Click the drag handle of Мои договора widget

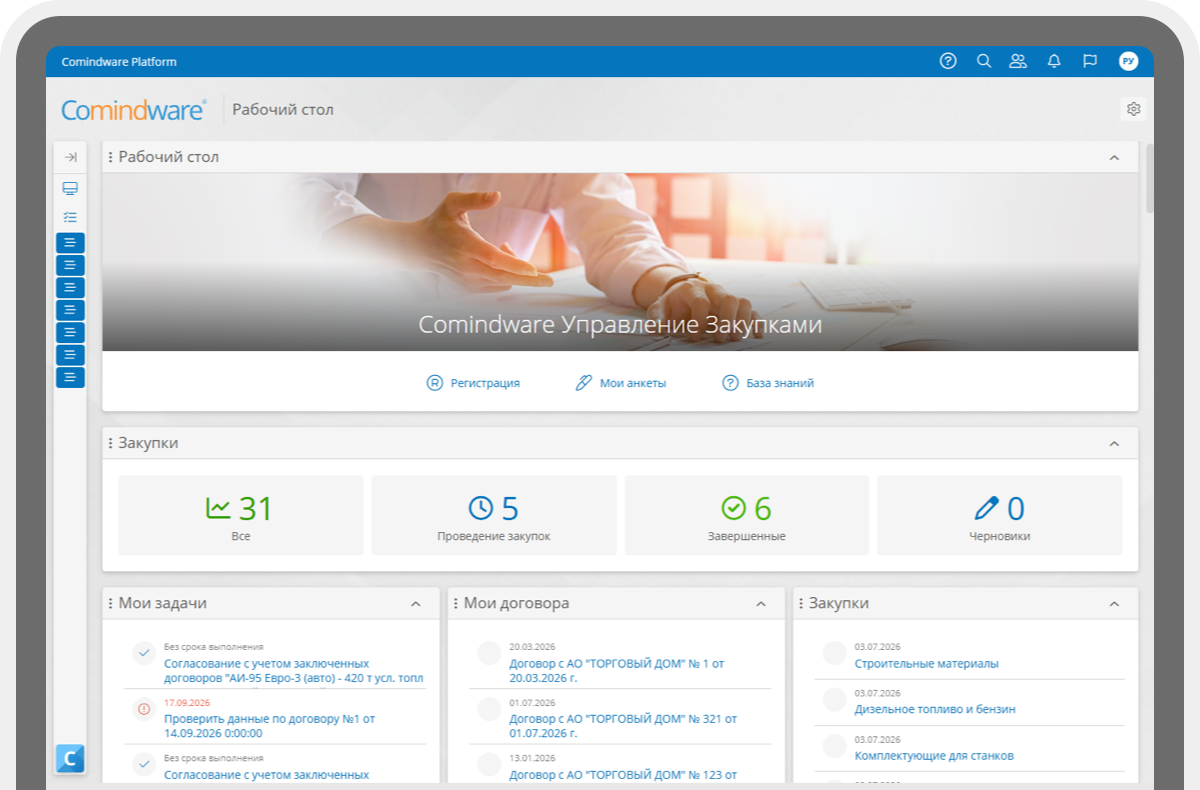[456, 604]
